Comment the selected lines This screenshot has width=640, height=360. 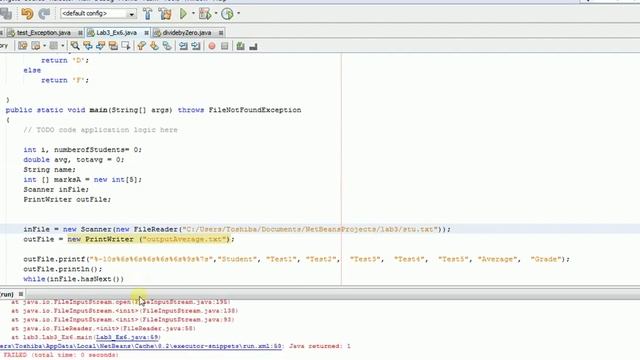pos(240,46)
